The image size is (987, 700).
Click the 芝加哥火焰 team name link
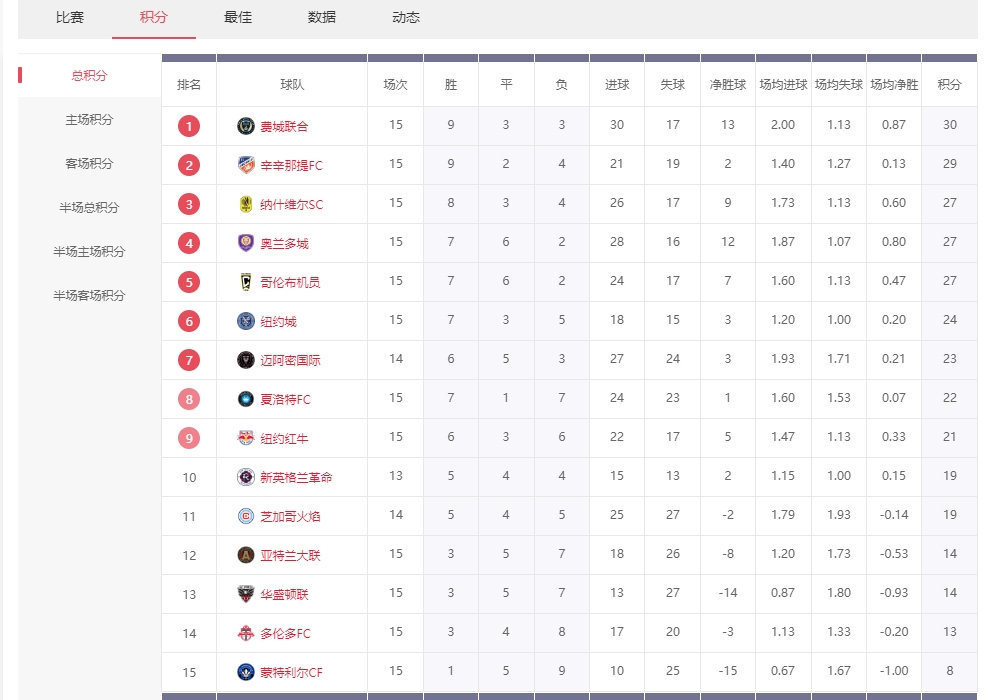click(x=290, y=516)
